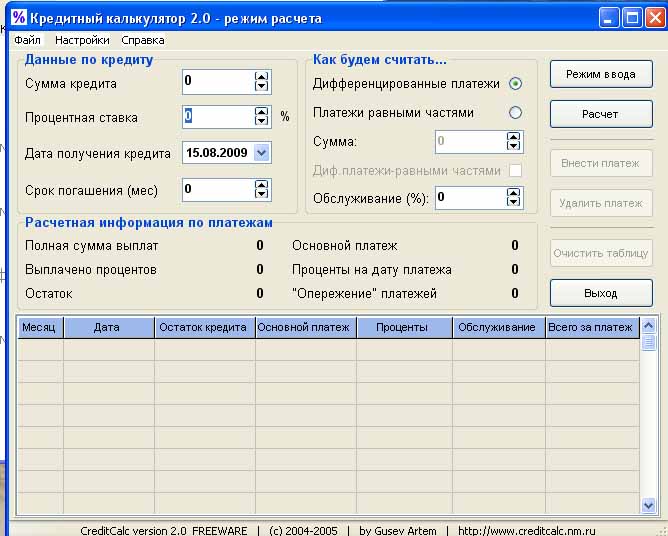Click the Всего за платеж column header
Image resolution: width=668 pixels, height=536 pixels.
590,327
